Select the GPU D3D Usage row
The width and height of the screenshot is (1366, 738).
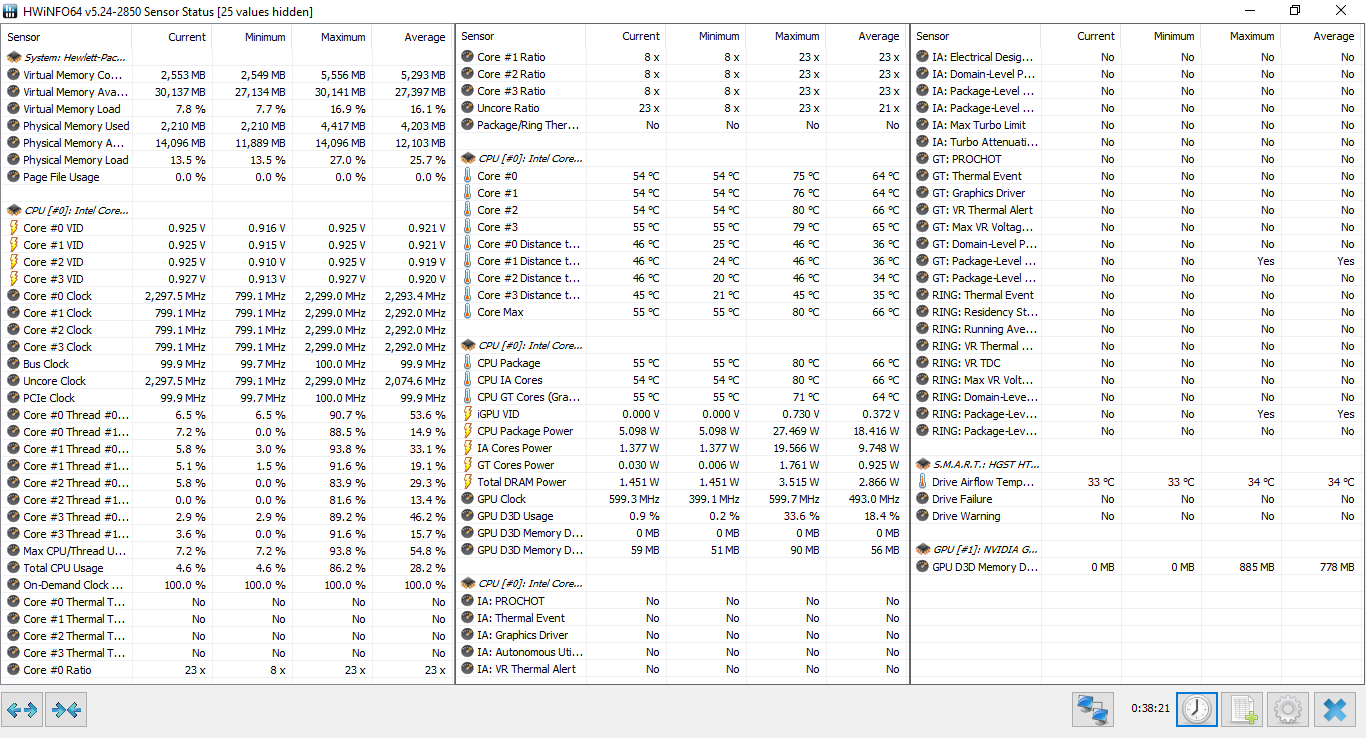(x=682, y=516)
